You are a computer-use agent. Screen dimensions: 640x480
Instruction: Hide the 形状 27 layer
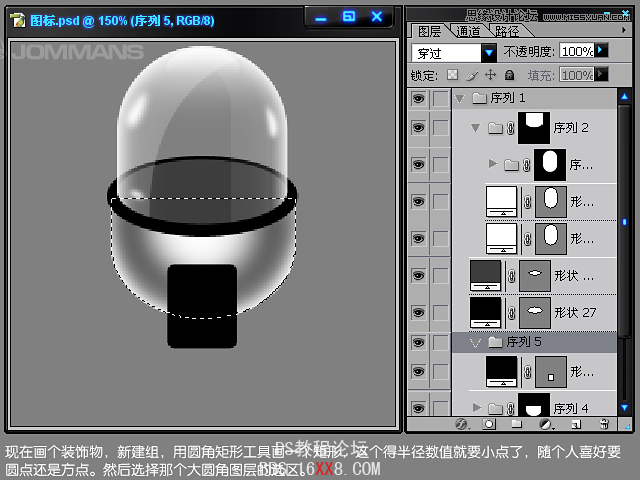point(418,312)
